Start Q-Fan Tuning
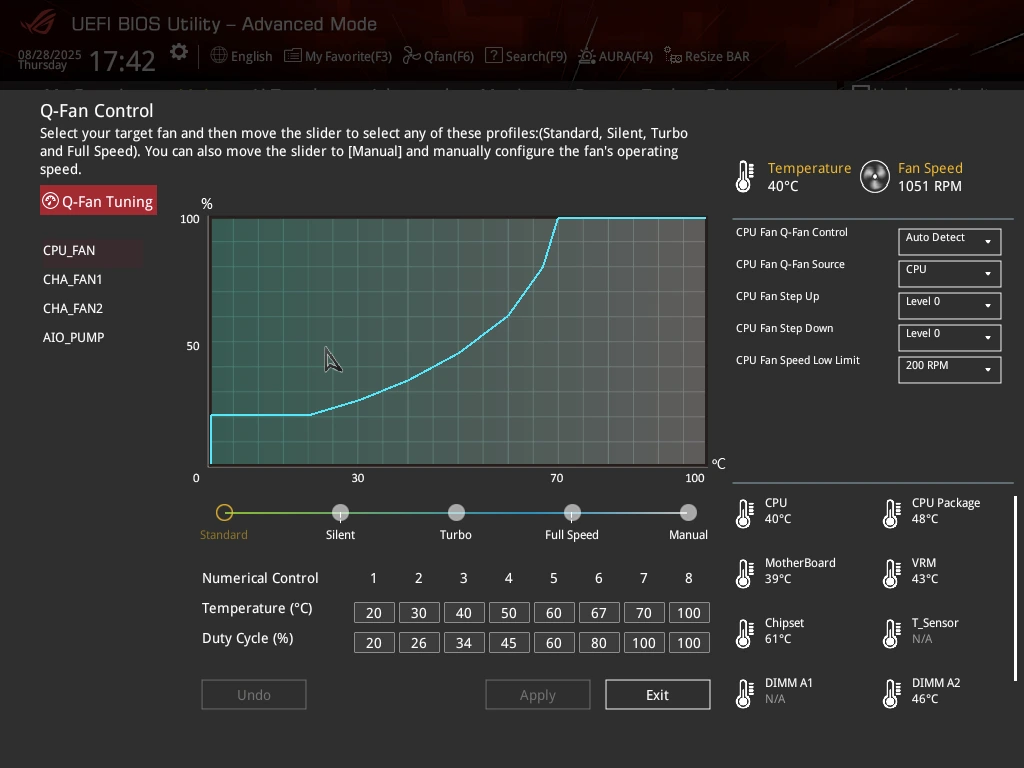 click(x=98, y=201)
